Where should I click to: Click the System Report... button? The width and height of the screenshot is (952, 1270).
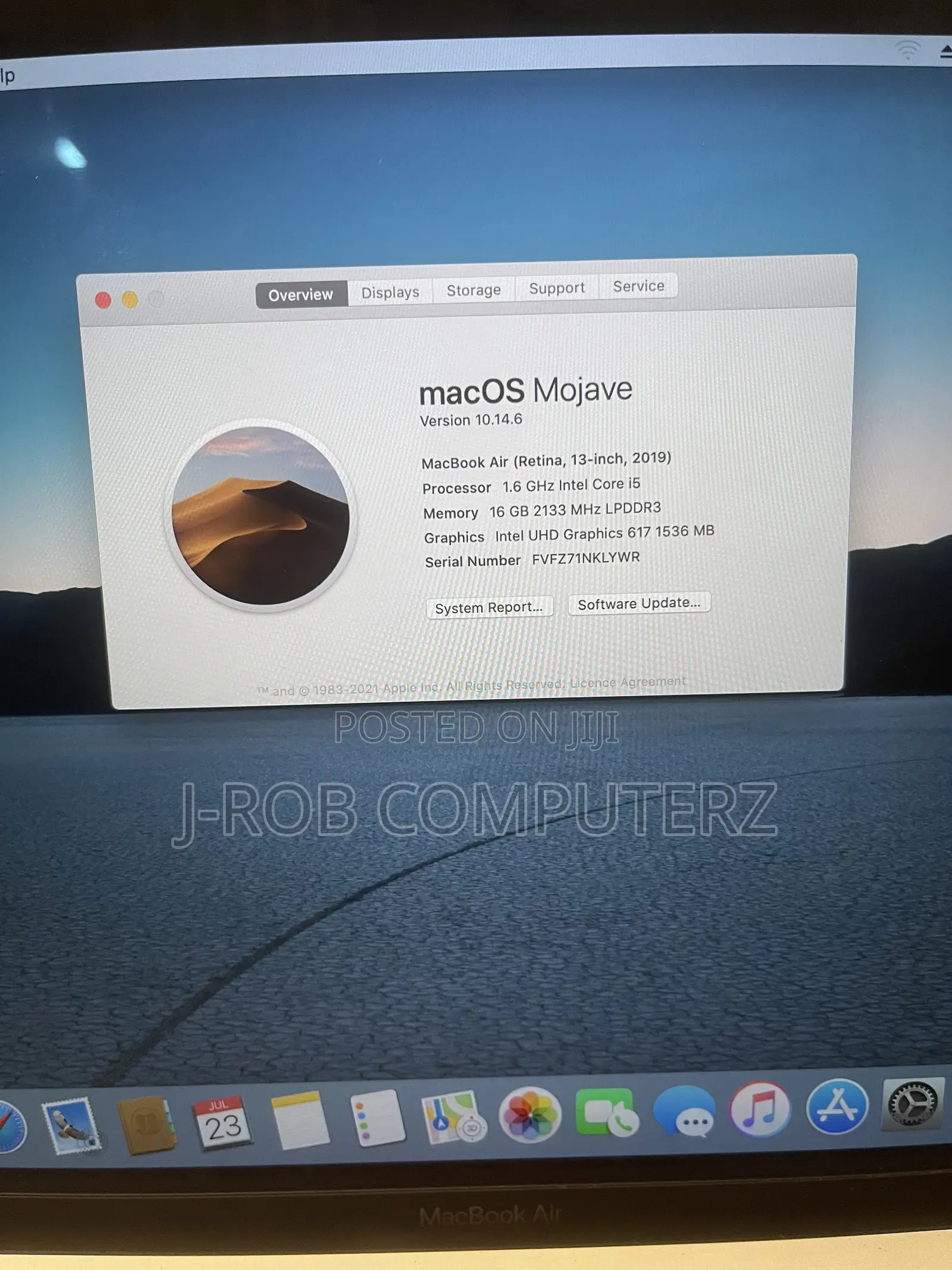[489, 608]
